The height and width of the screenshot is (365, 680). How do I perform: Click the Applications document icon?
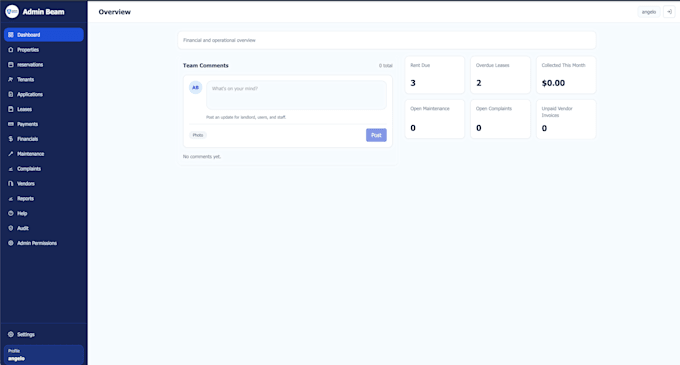[11, 94]
